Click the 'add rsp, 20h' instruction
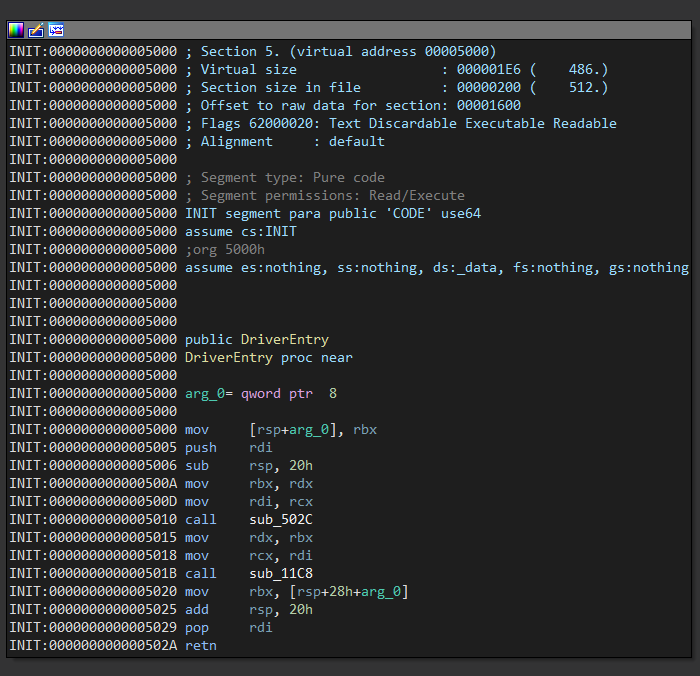 click(x=249, y=609)
